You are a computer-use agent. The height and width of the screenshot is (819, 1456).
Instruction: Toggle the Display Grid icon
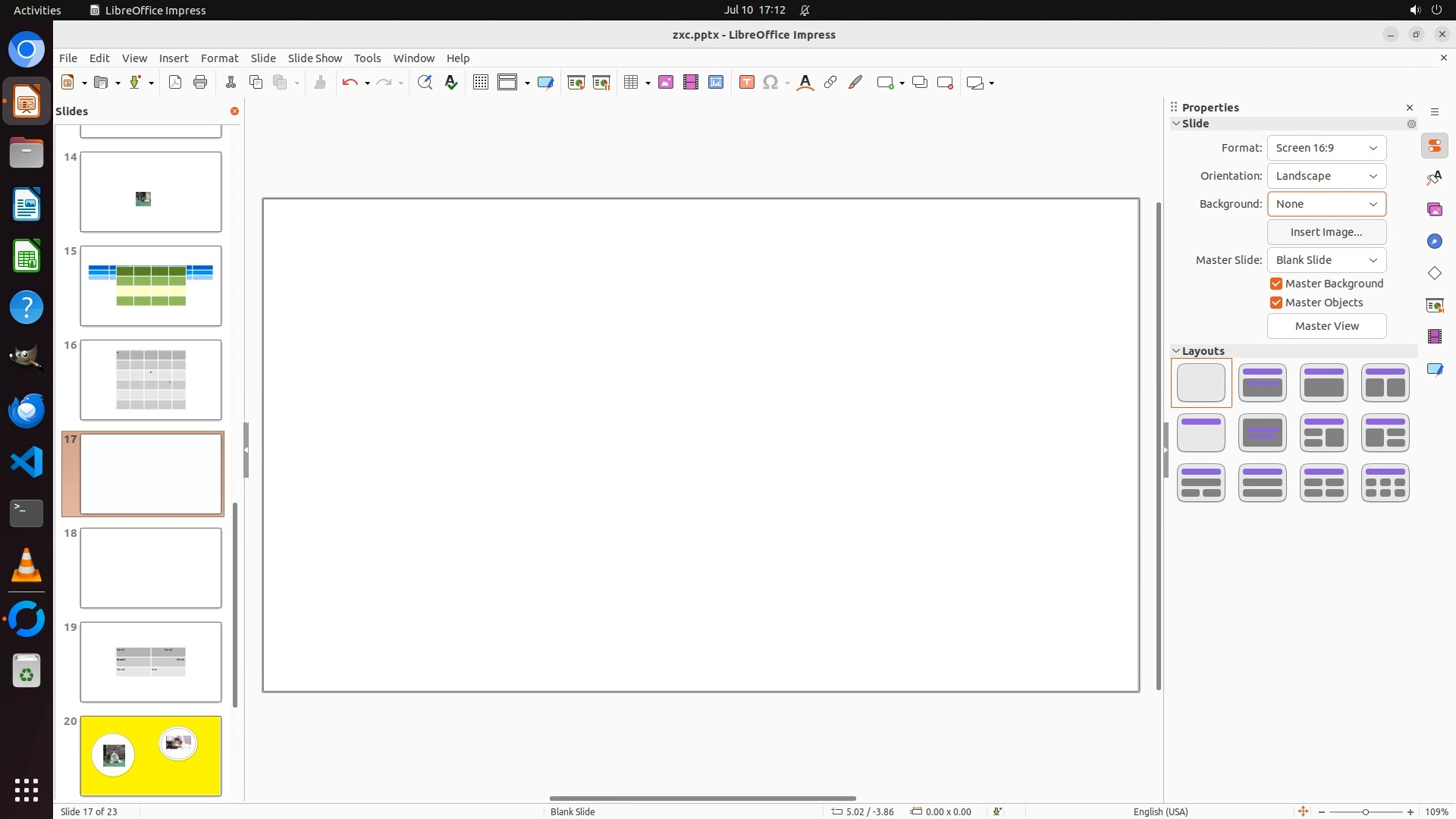click(x=481, y=83)
